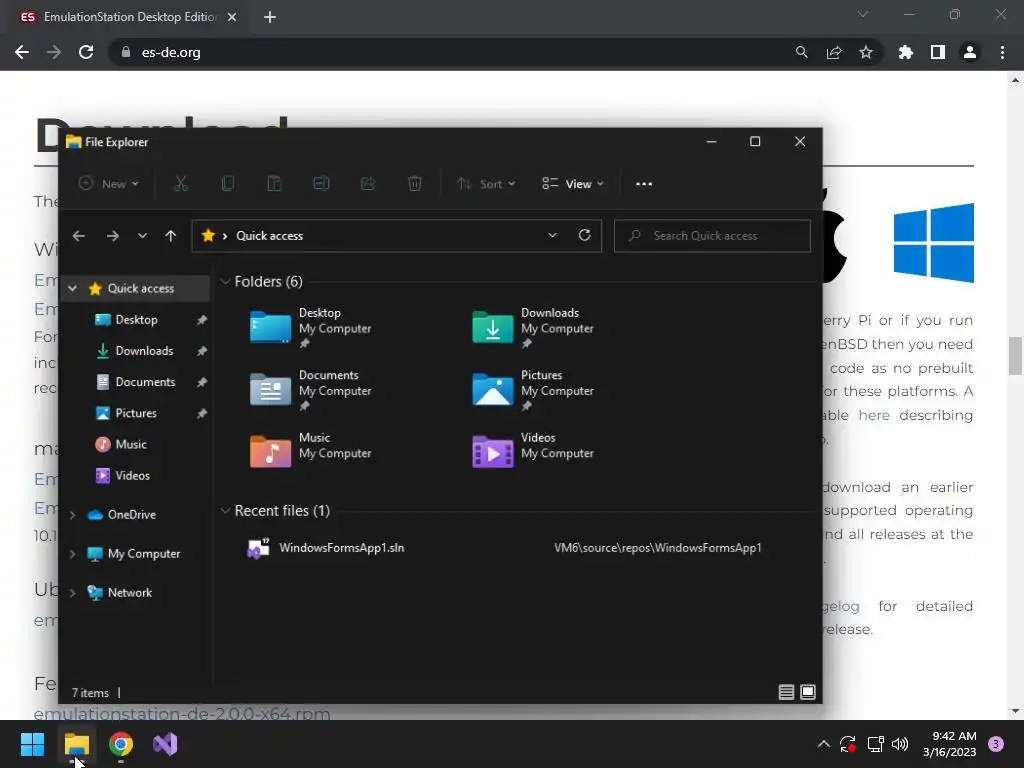Open the View dropdown menu
Screen dimensions: 1024x768
573,184
